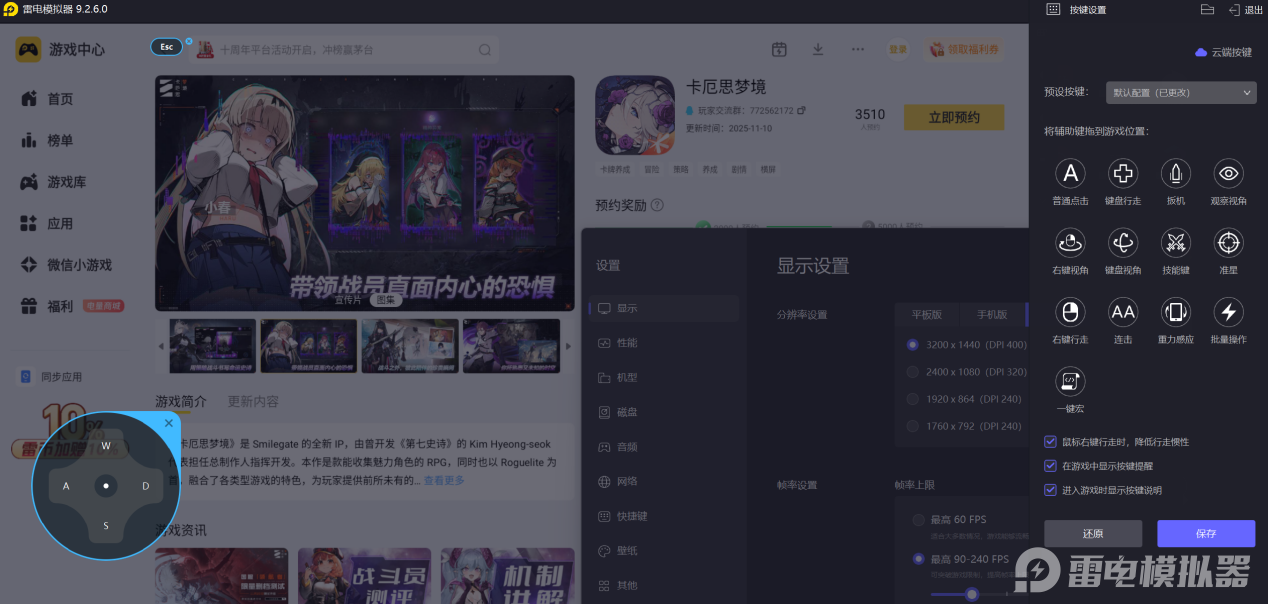Switch to 游戏简介 tab

pos(181,401)
